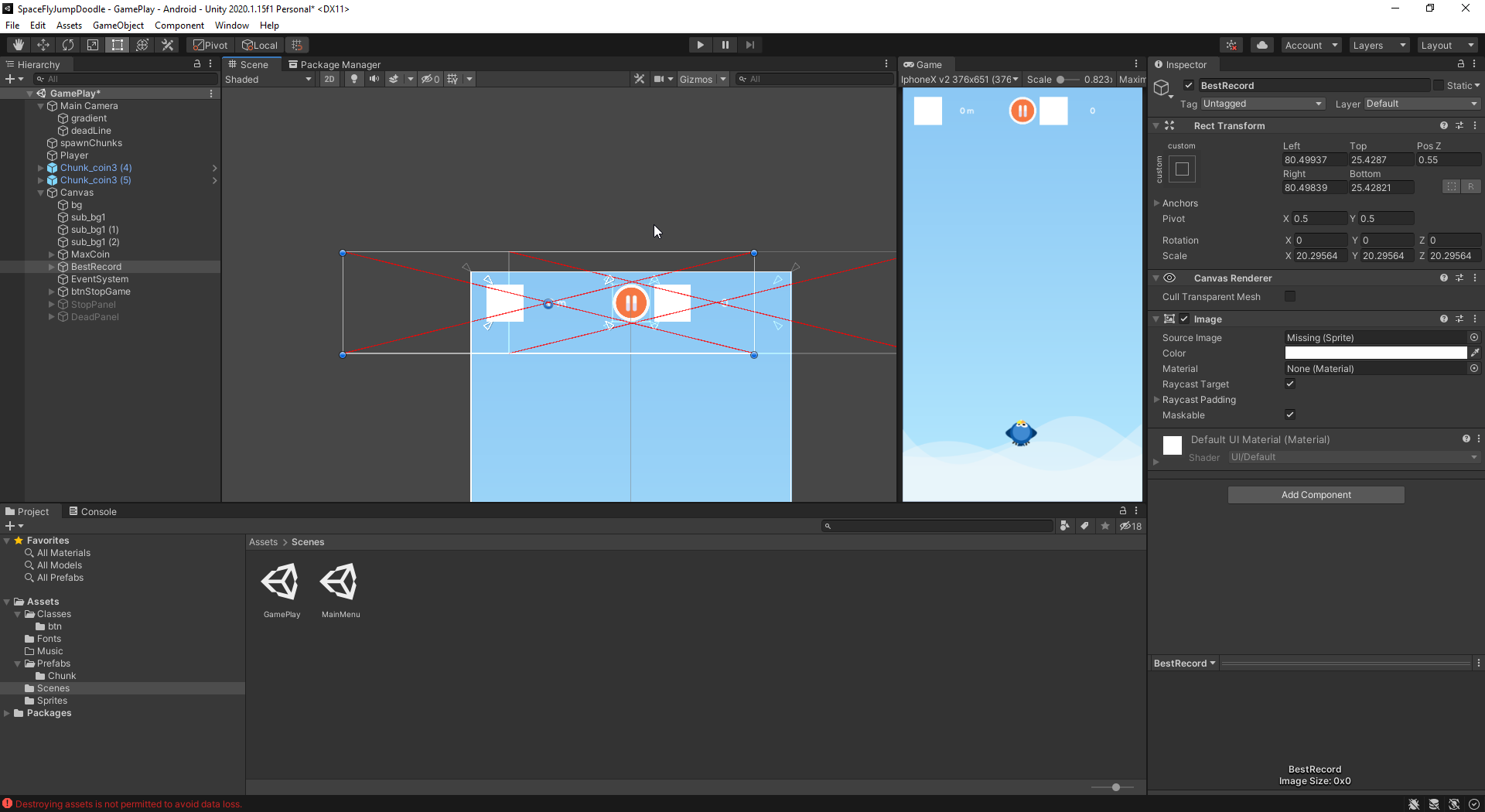Open the cloud services icon

pos(1262,45)
